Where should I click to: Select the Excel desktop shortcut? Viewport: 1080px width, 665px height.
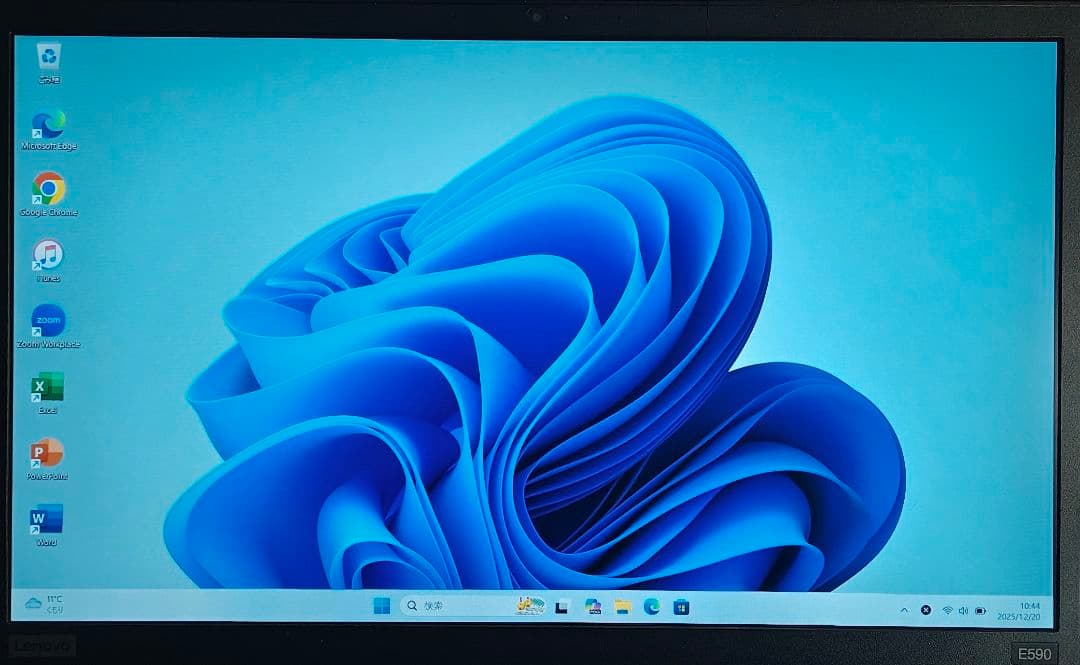47,388
